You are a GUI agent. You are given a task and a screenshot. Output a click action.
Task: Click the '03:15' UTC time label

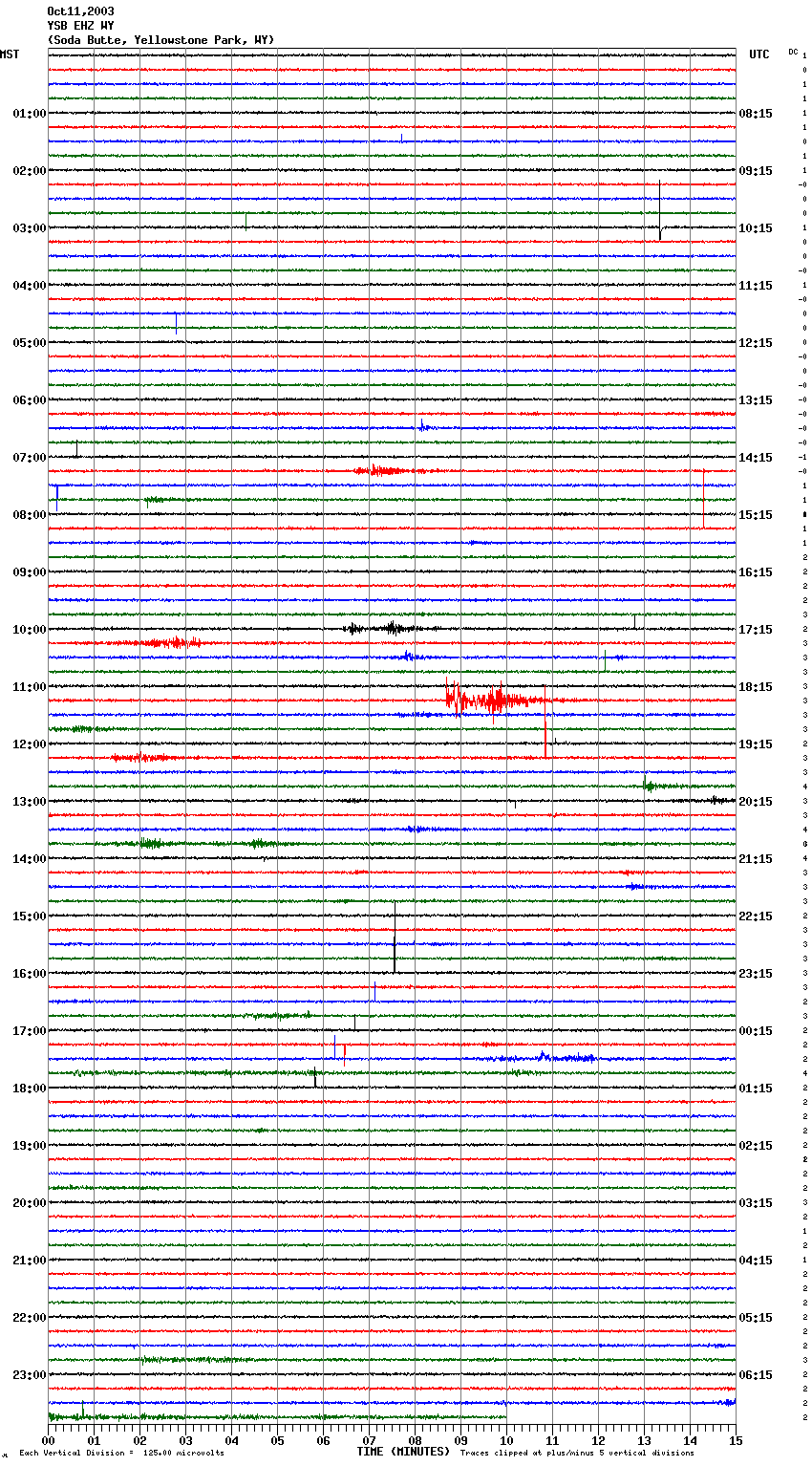(x=756, y=1203)
